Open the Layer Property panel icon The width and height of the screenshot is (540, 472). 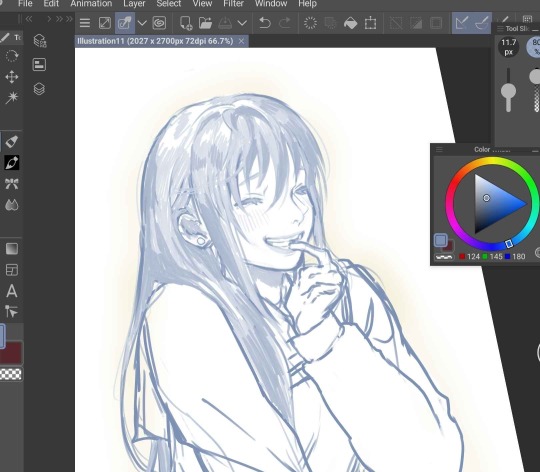39,65
